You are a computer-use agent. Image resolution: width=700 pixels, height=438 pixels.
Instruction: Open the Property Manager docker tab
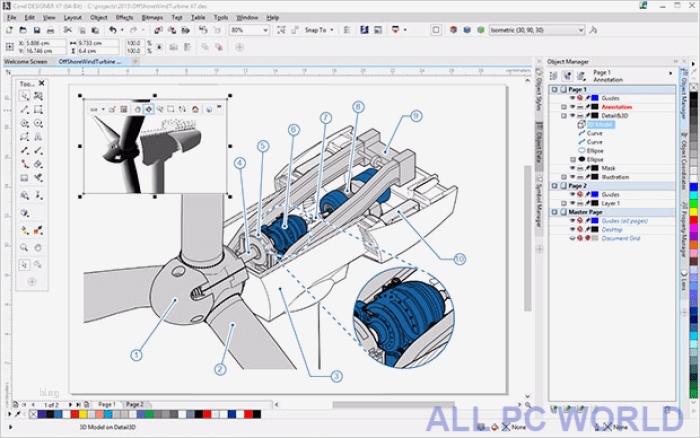pos(683,230)
